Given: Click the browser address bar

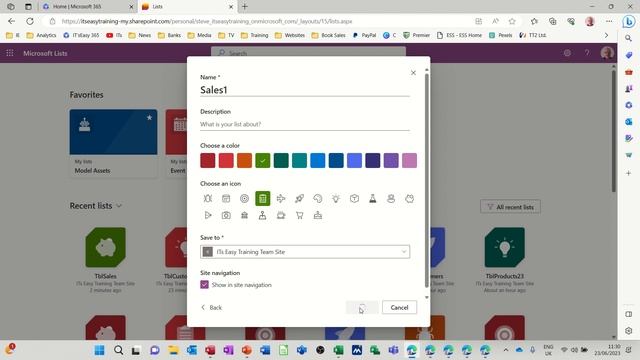Looking at the screenshot, I should point(261,21).
